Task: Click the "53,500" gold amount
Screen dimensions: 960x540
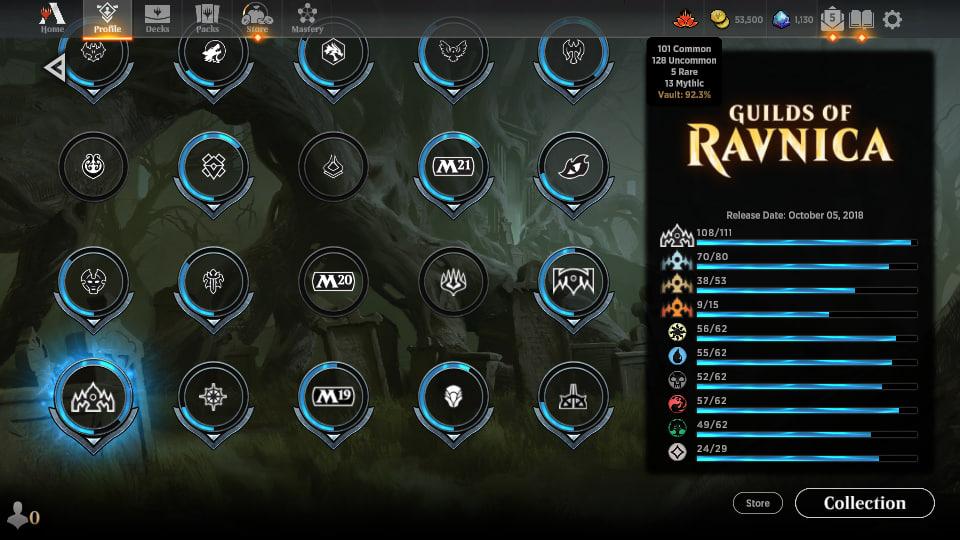Action: (x=748, y=20)
